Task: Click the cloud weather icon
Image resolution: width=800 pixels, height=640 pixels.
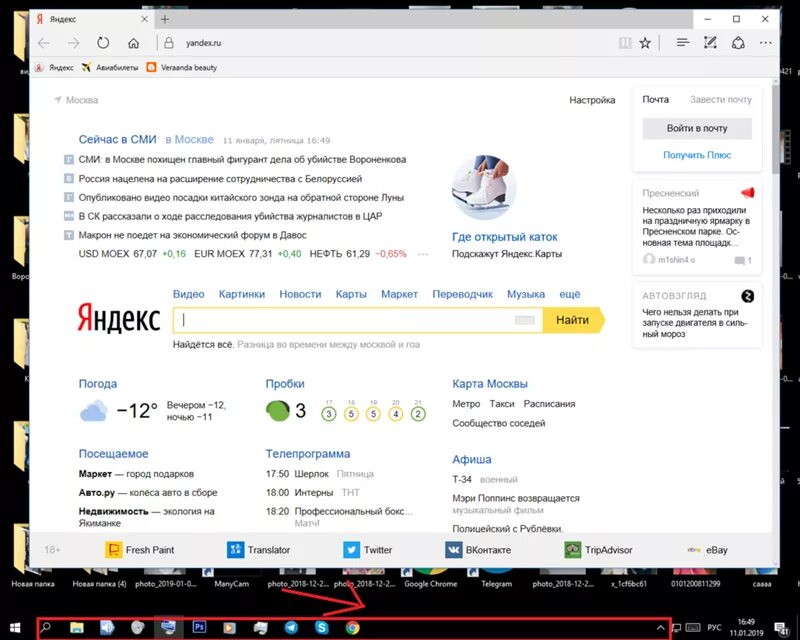Action: tap(94, 411)
